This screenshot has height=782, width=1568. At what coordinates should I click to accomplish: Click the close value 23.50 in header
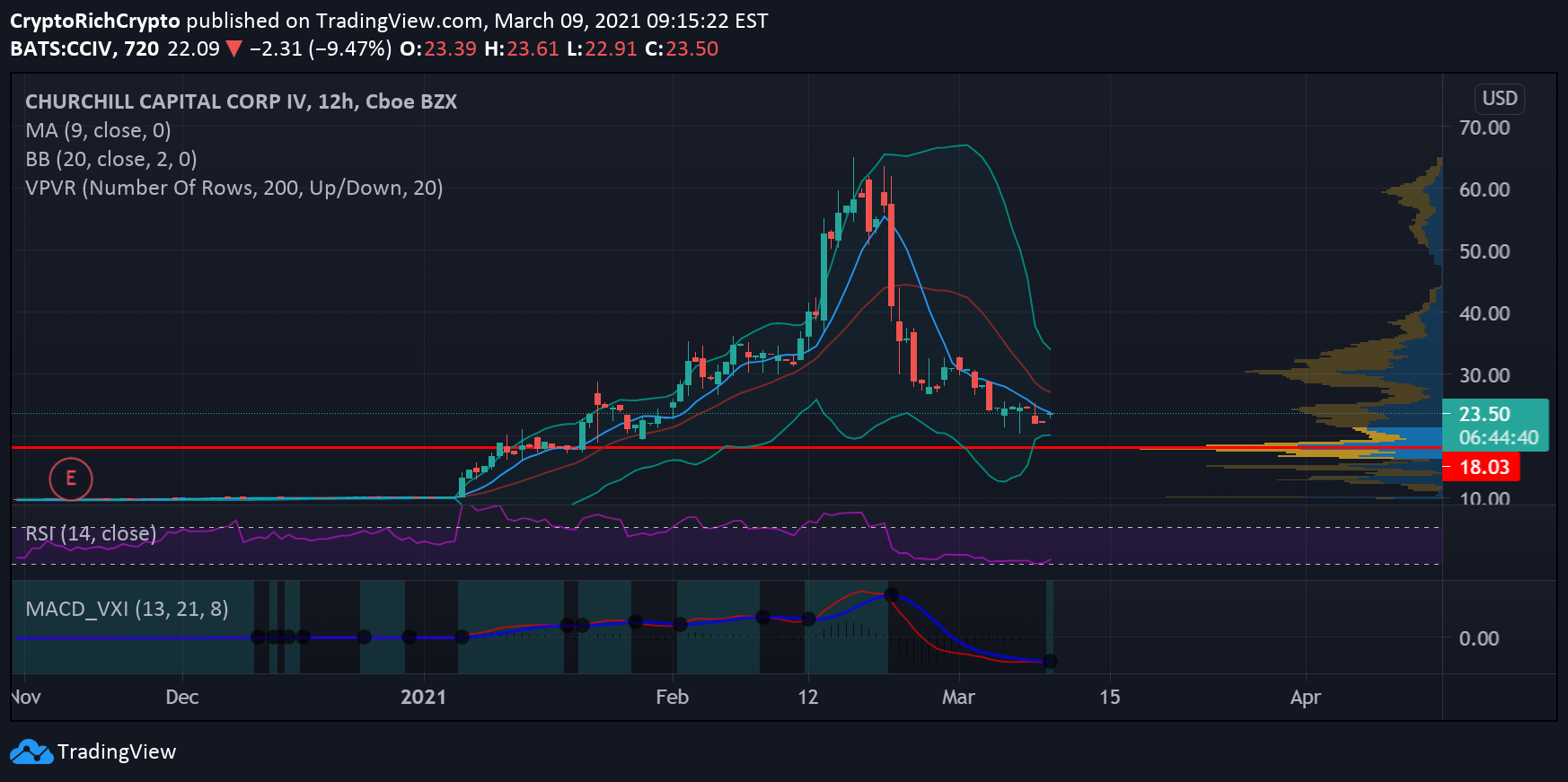pyautogui.click(x=692, y=48)
